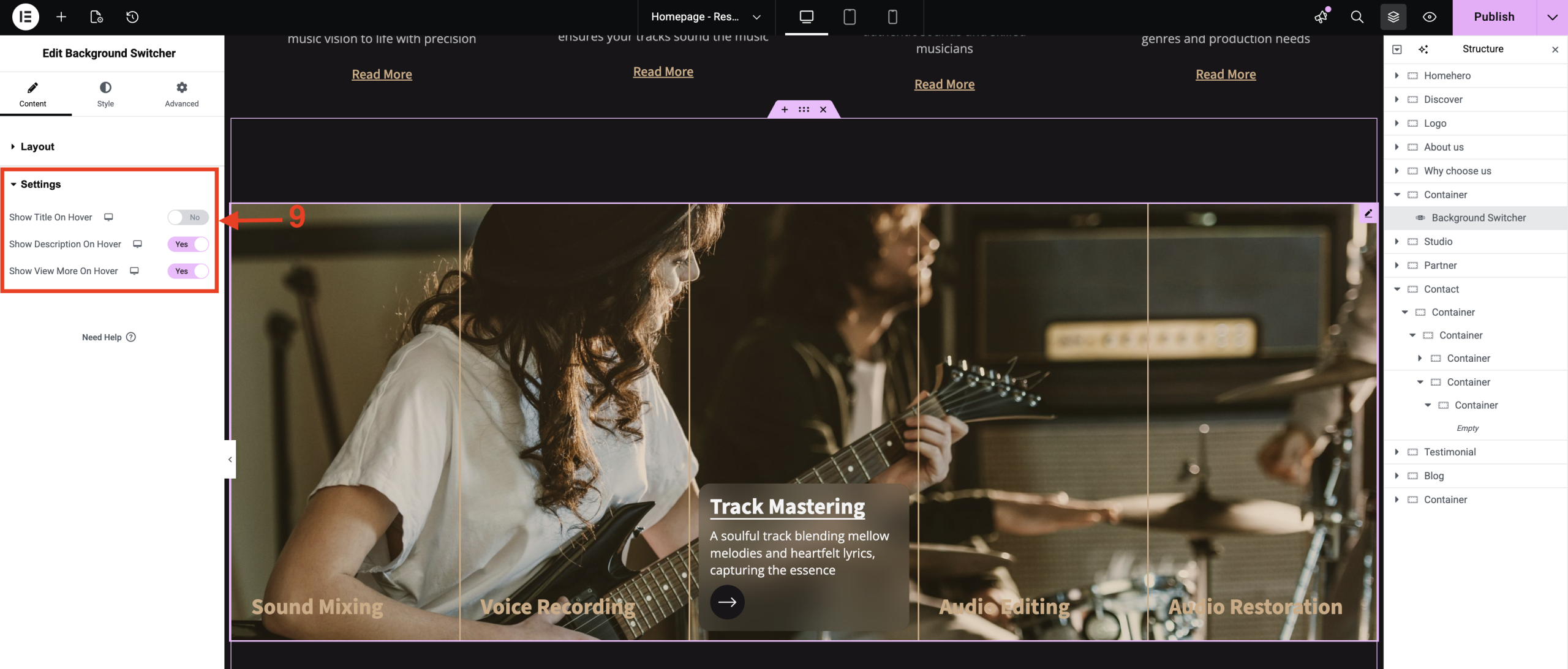The image size is (1568, 669).
Task: Expand the Layout section
Action: coord(37,146)
